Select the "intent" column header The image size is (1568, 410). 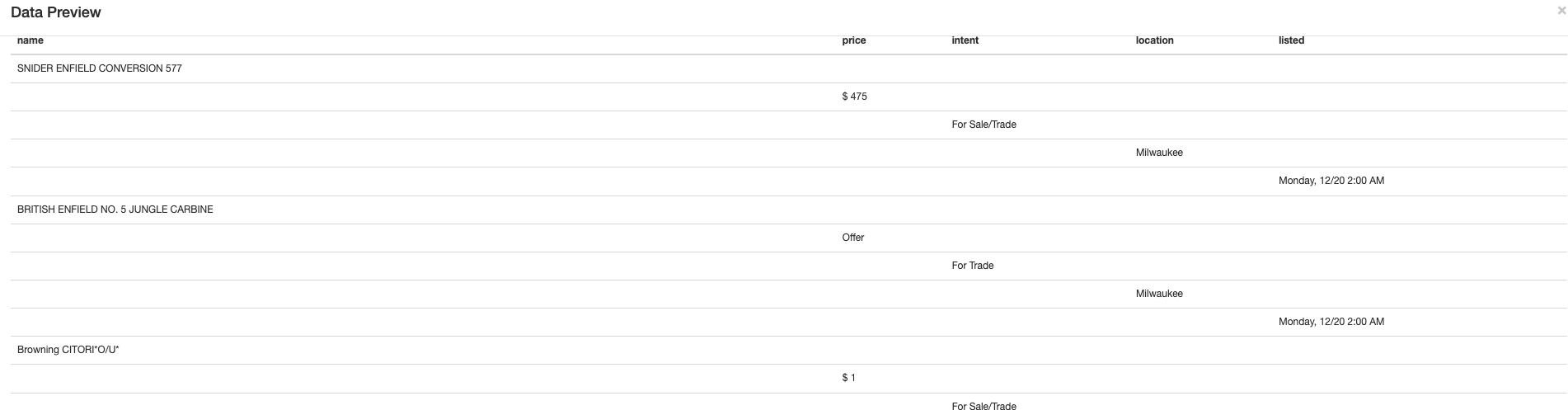tap(965, 40)
